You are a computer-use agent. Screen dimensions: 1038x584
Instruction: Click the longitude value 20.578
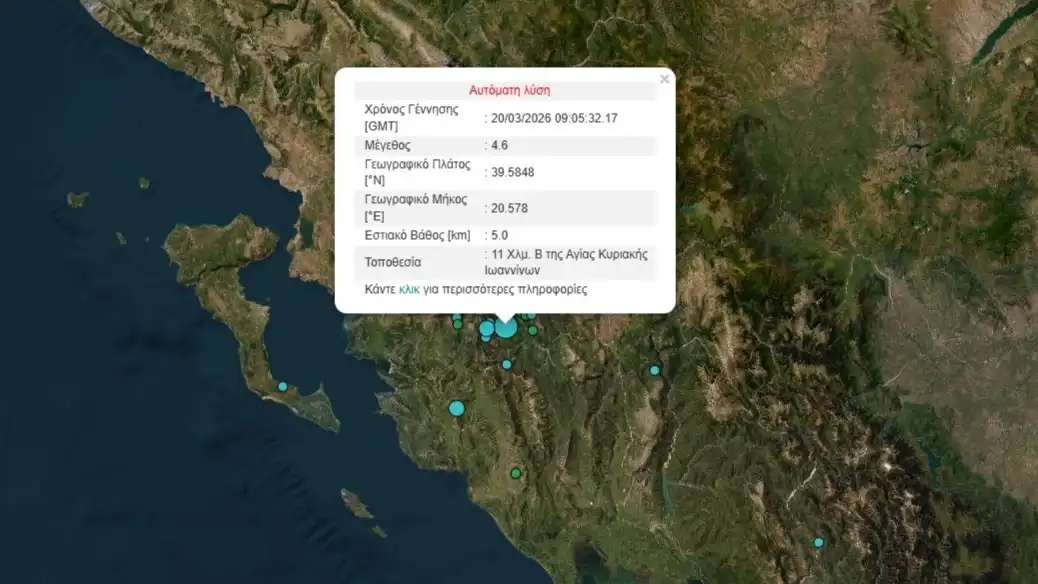[509, 208]
